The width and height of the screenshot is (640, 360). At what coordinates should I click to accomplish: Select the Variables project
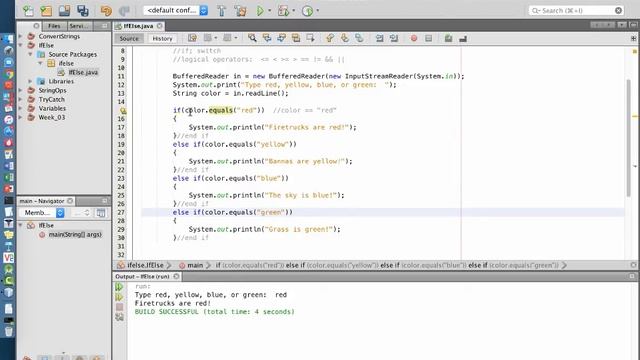(52, 108)
